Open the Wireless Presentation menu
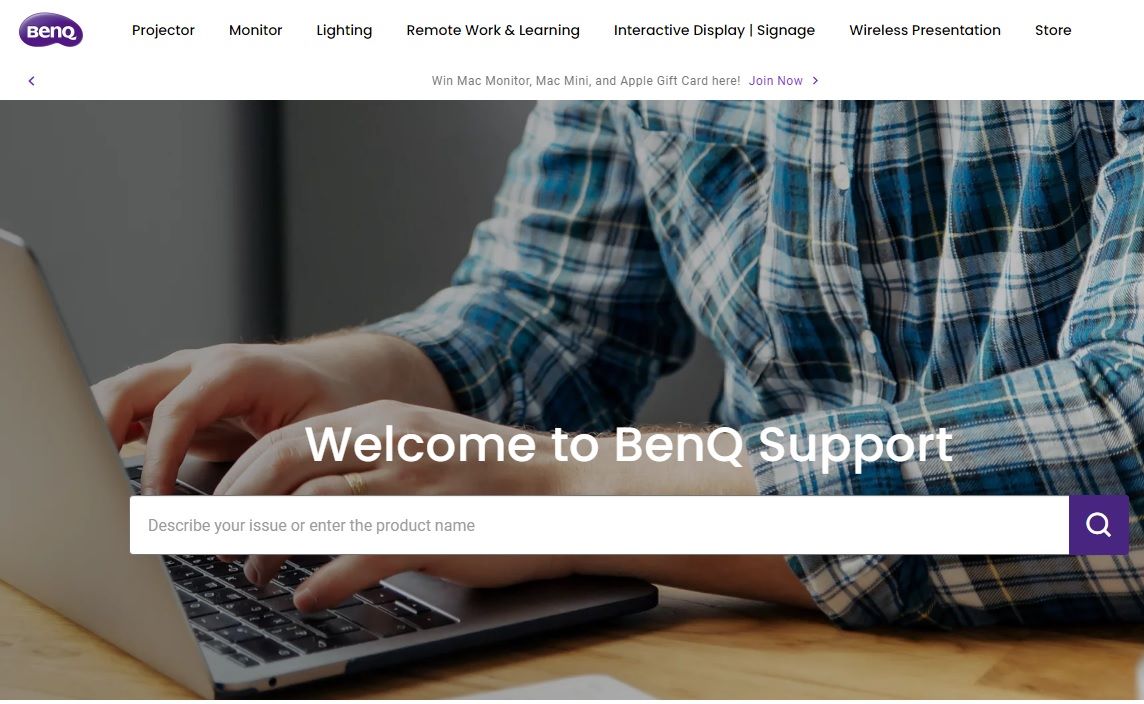This screenshot has height=704, width=1144. (x=924, y=30)
